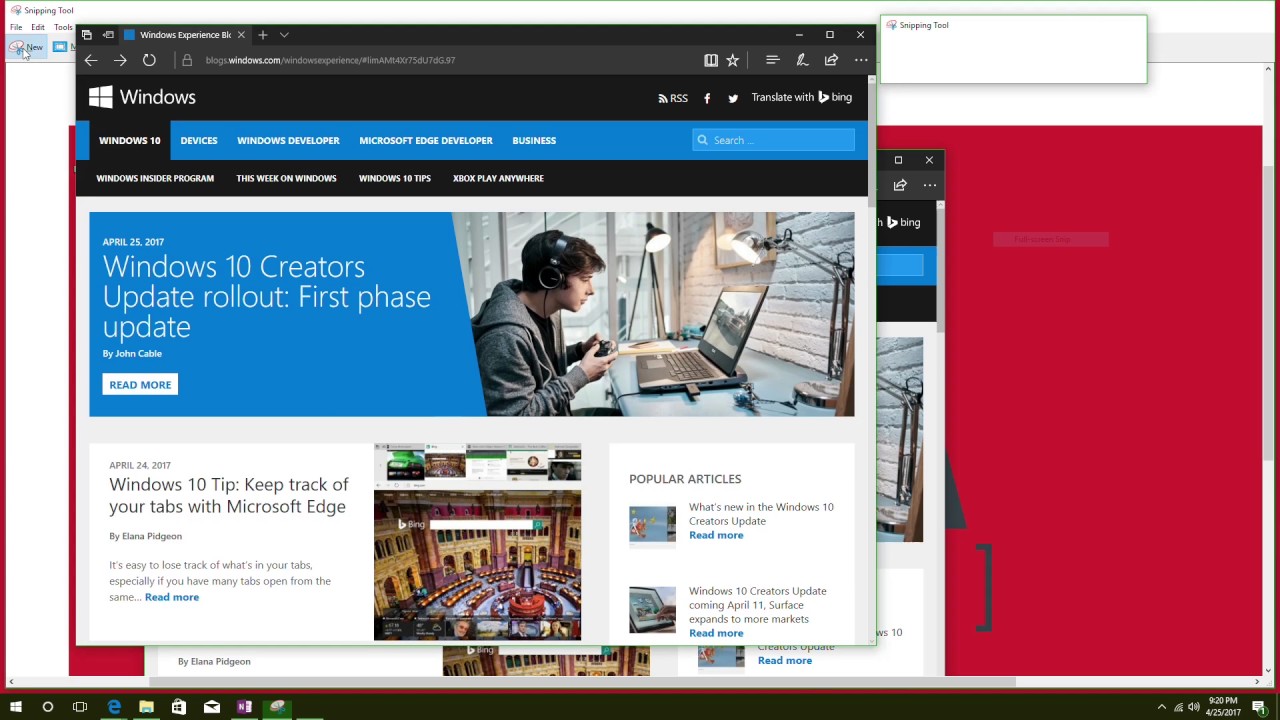
Task: Expand hidden system tray icons chevron
Action: (x=1161, y=707)
